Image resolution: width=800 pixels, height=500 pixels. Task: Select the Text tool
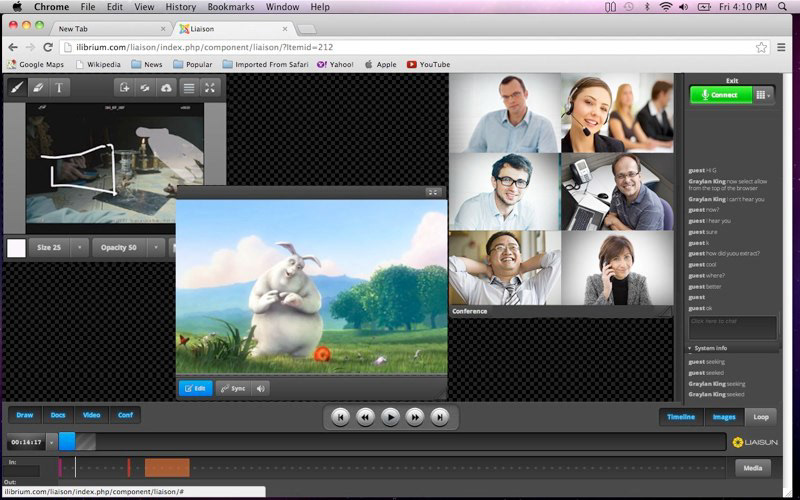click(59, 88)
